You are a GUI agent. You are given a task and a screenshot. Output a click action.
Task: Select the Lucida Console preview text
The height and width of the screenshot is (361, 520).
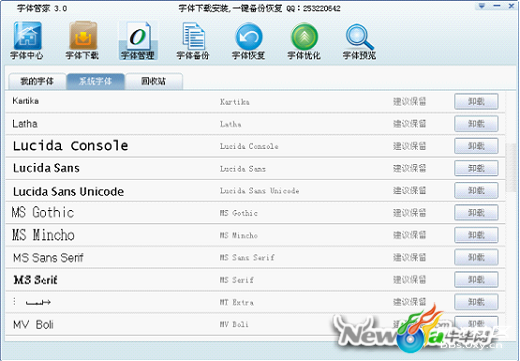(71, 146)
